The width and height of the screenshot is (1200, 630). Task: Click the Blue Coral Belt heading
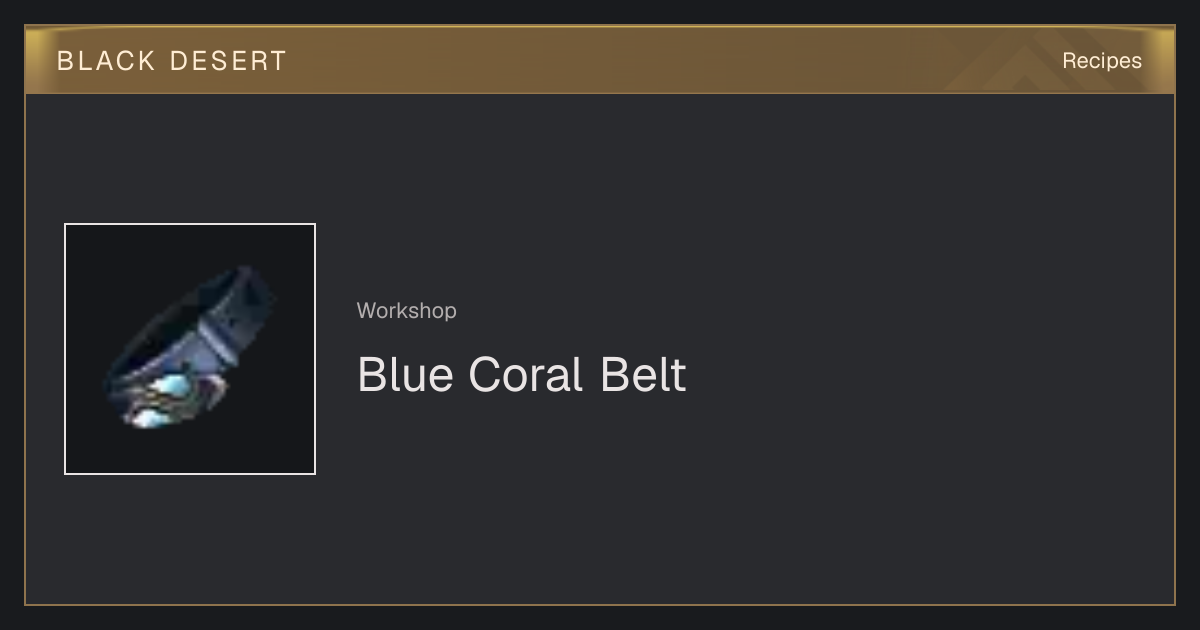click(x=521, y=375)
